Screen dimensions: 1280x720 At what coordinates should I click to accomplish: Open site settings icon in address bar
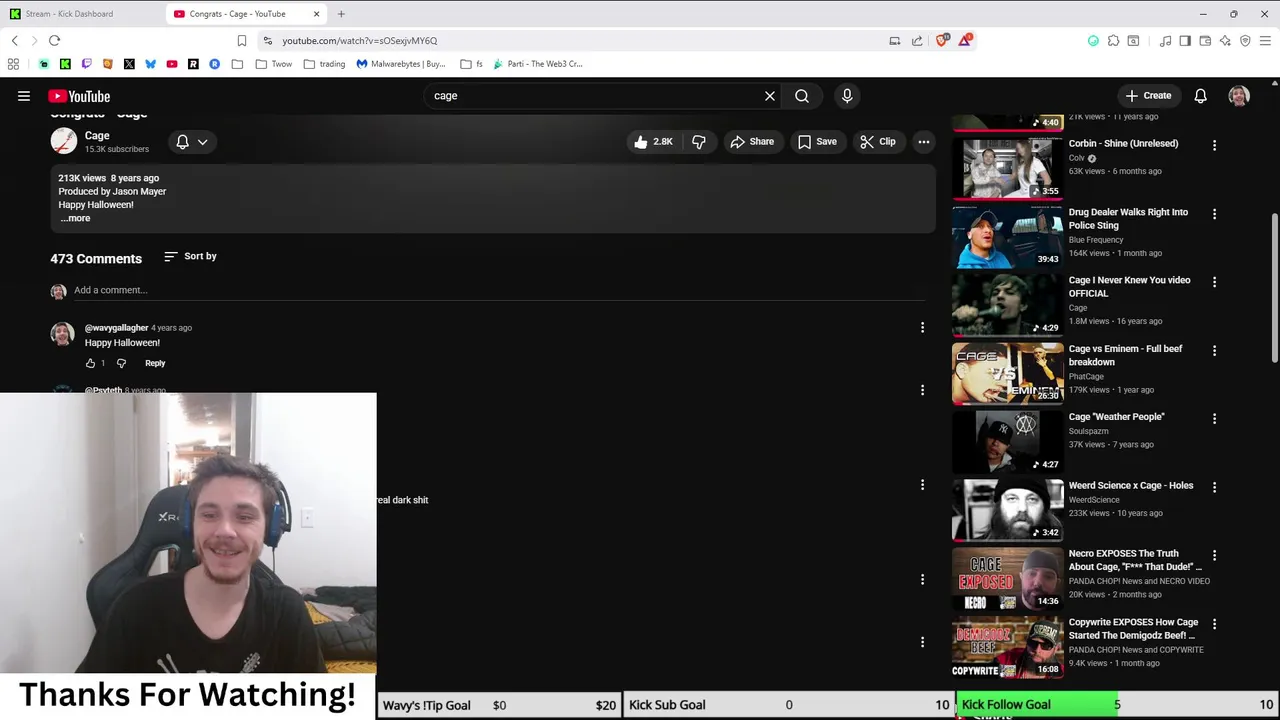(x=268, y=41)
